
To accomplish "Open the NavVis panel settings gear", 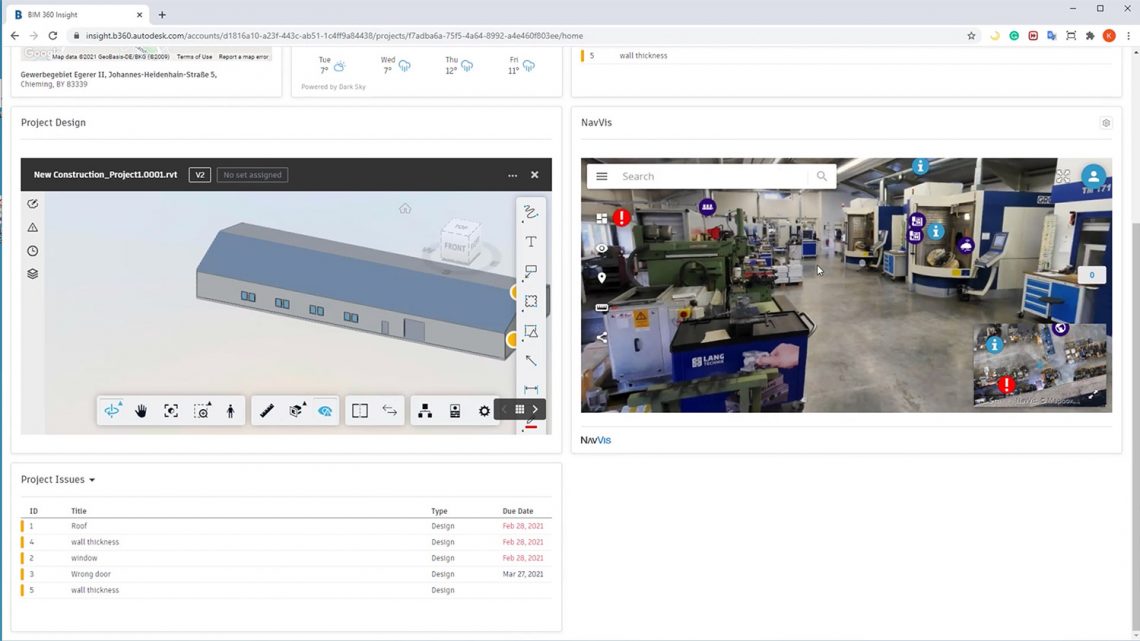I will [1105, 122].
